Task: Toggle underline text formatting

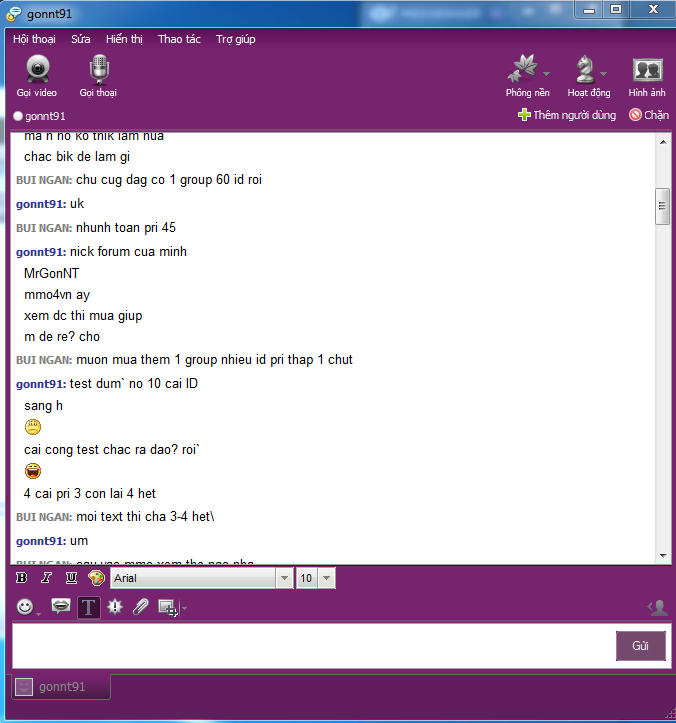Action: tap(71, 578)
